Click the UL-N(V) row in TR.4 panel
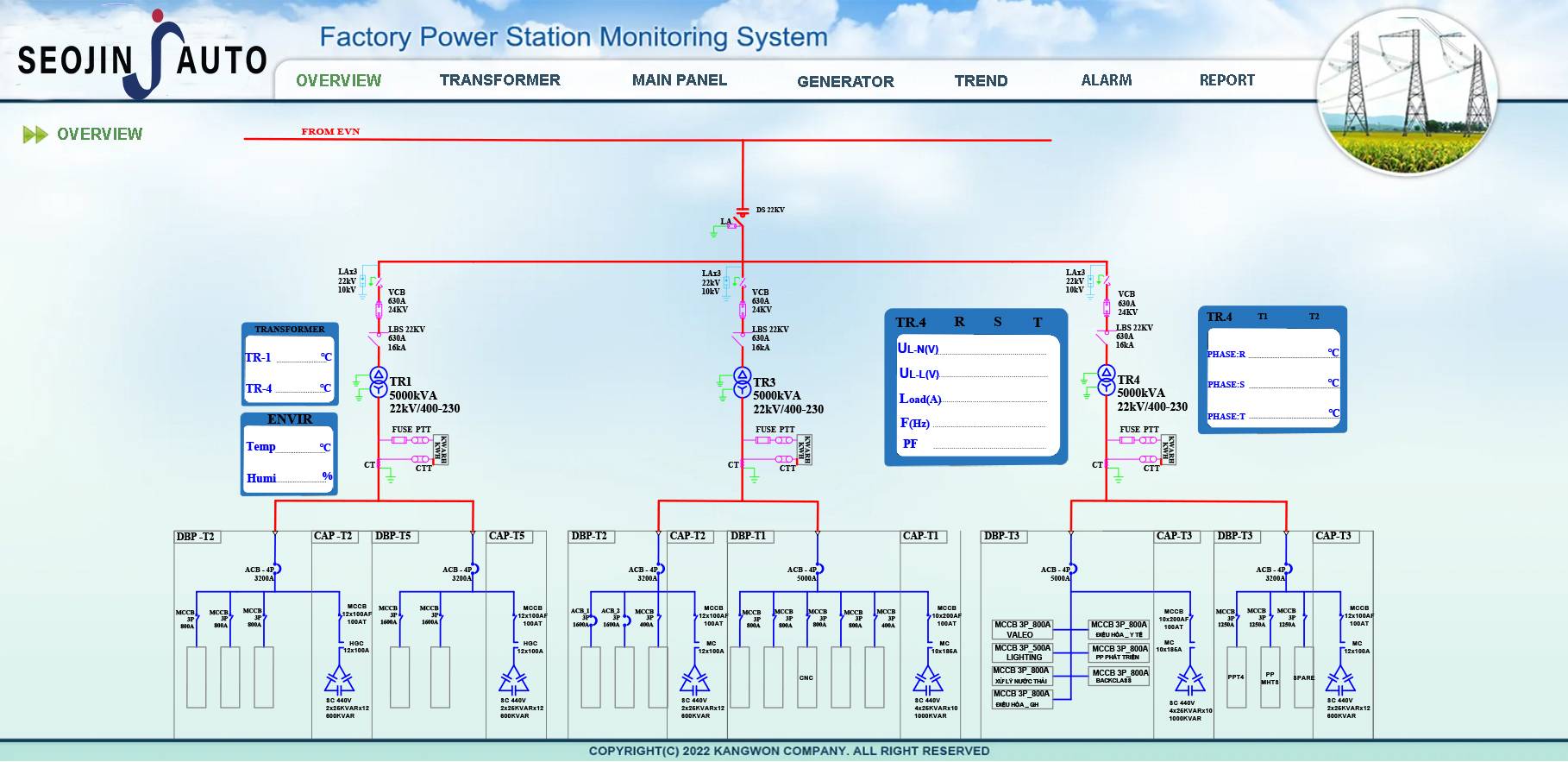This screenshot has height=762, width=1568. click(x=972, y=349)
